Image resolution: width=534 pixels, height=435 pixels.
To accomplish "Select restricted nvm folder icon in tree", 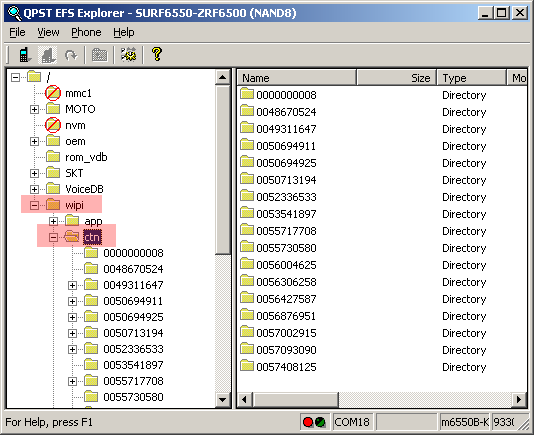I will tap(53, 125).
